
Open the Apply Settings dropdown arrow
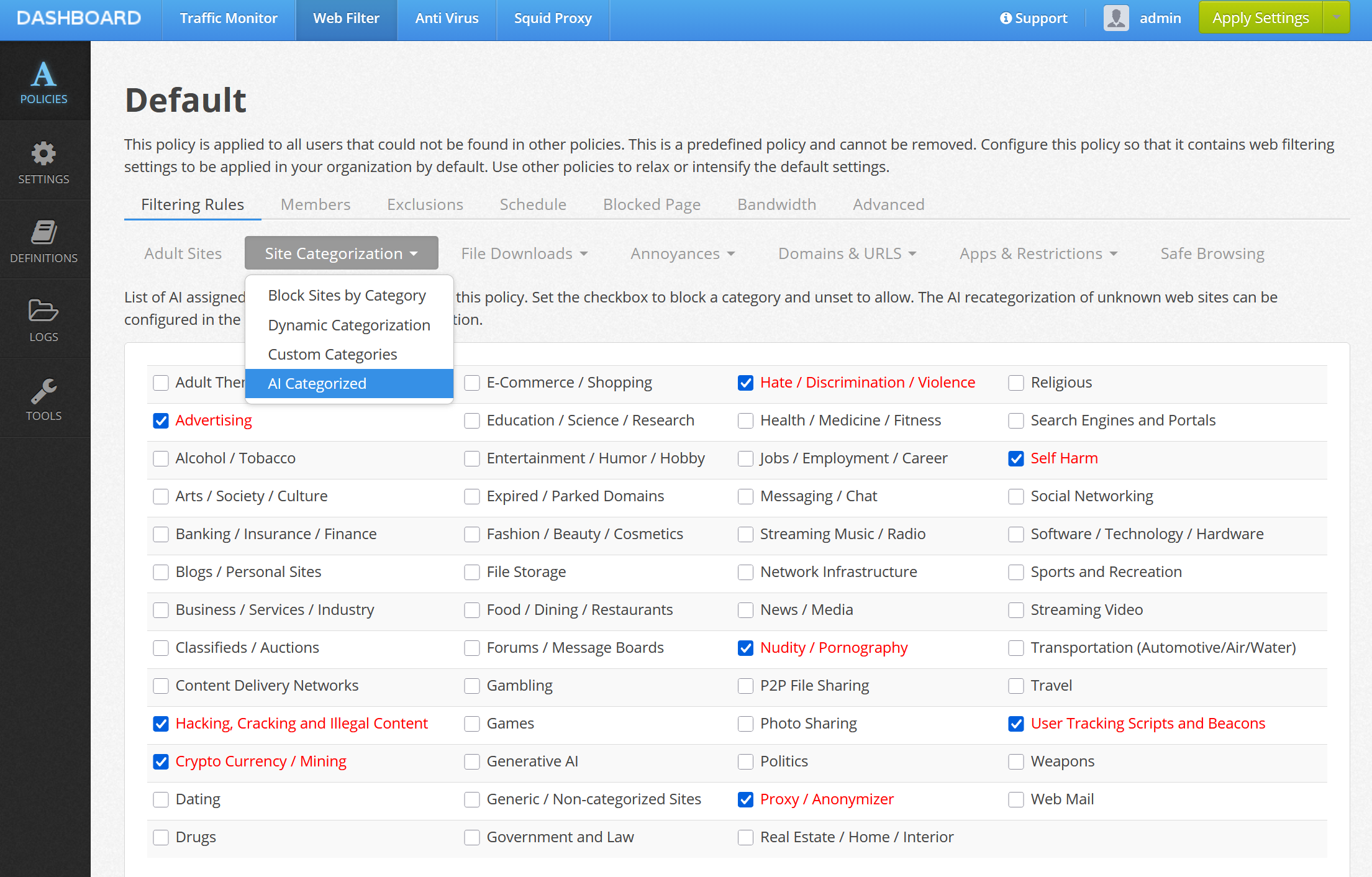(x=1336, y=17)
